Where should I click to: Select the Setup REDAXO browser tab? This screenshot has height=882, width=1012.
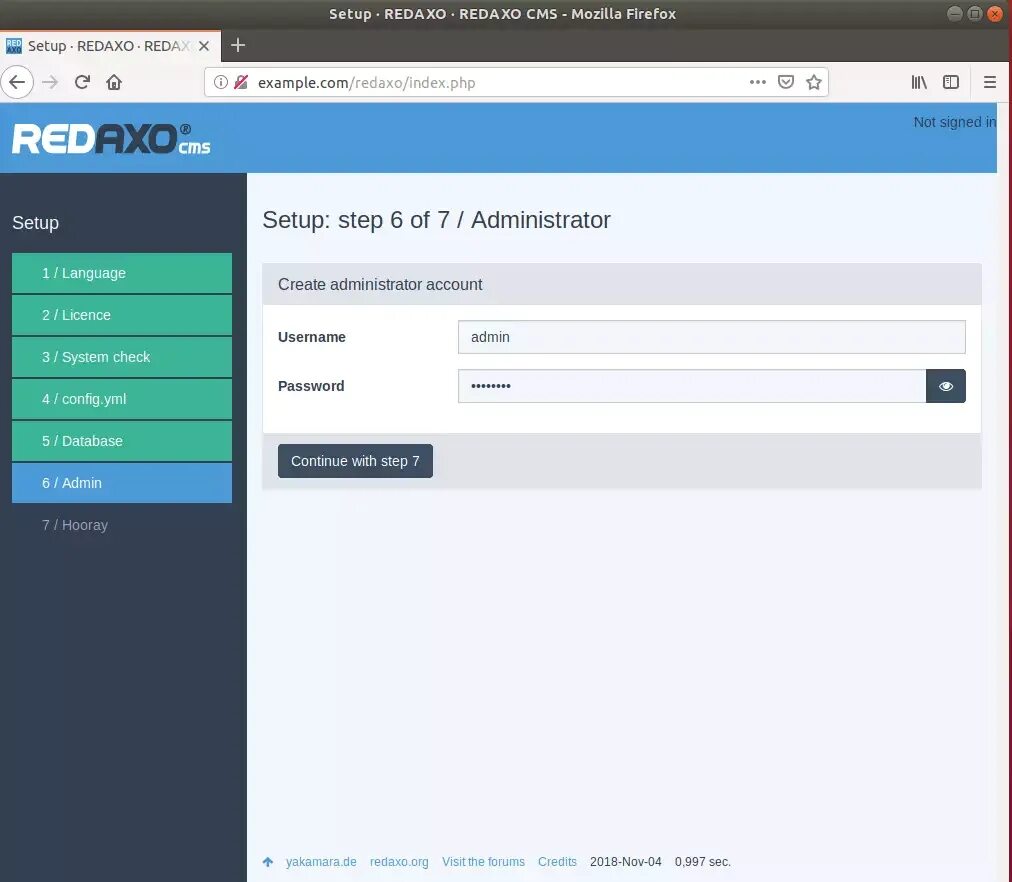[x=110, y=46]
